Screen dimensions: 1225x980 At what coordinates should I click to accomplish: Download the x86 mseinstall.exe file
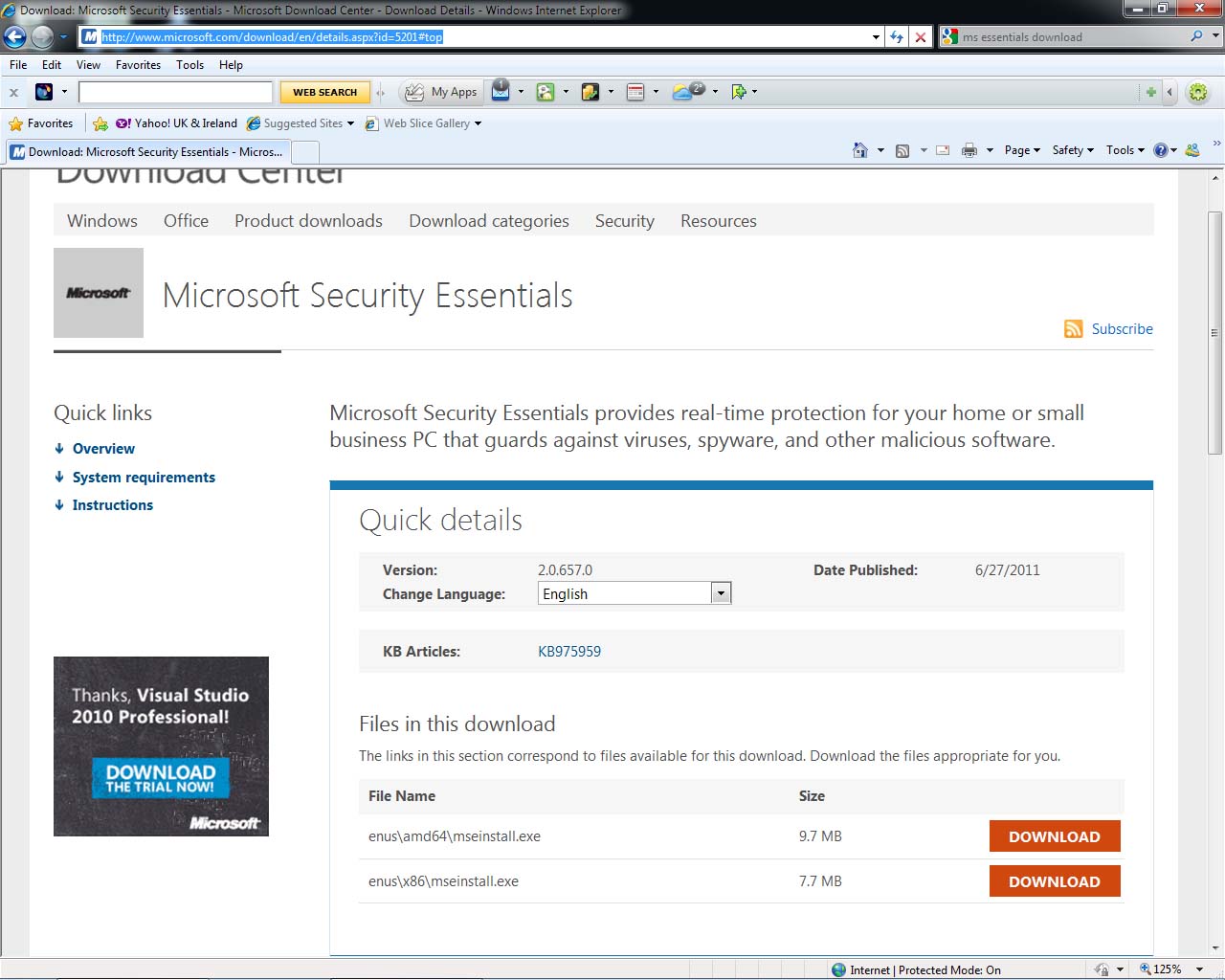(1055, 881)
